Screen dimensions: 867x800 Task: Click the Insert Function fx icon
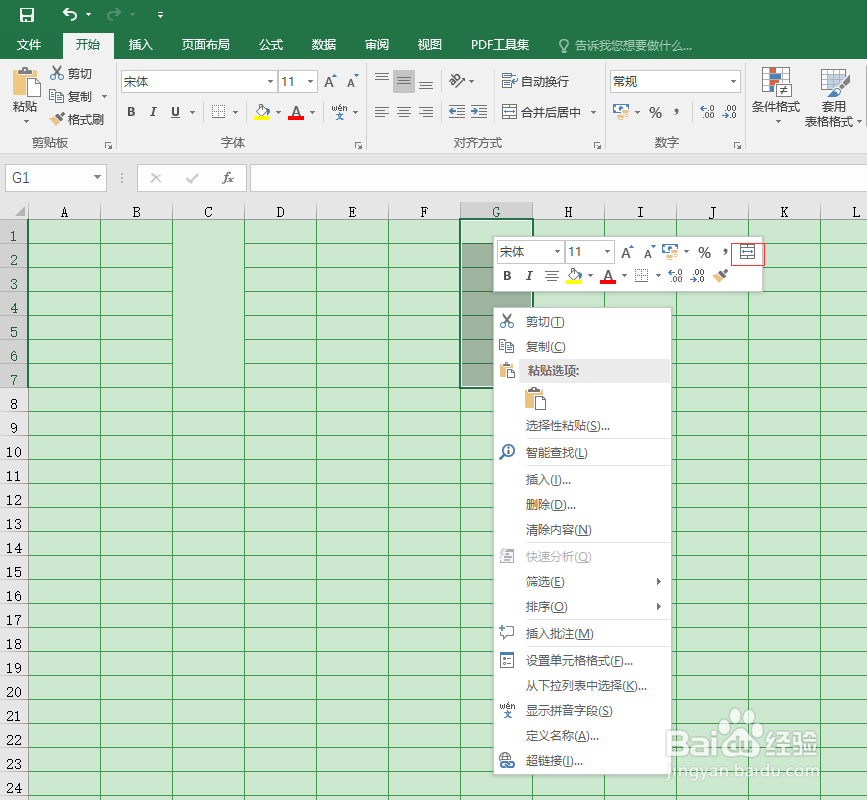pos(227,178)
